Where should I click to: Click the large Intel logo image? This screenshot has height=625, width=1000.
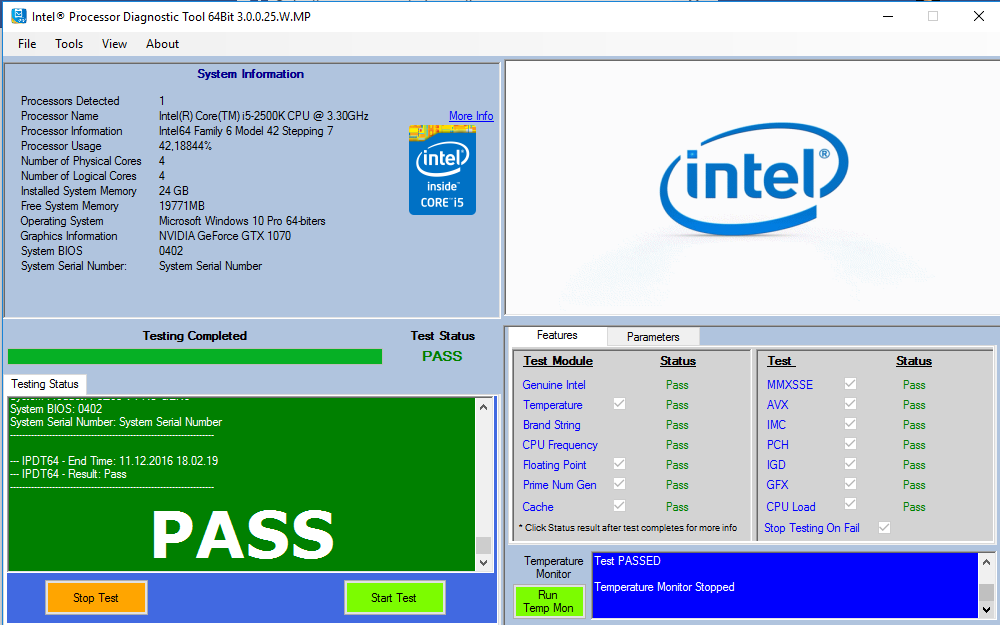(754, 179)
